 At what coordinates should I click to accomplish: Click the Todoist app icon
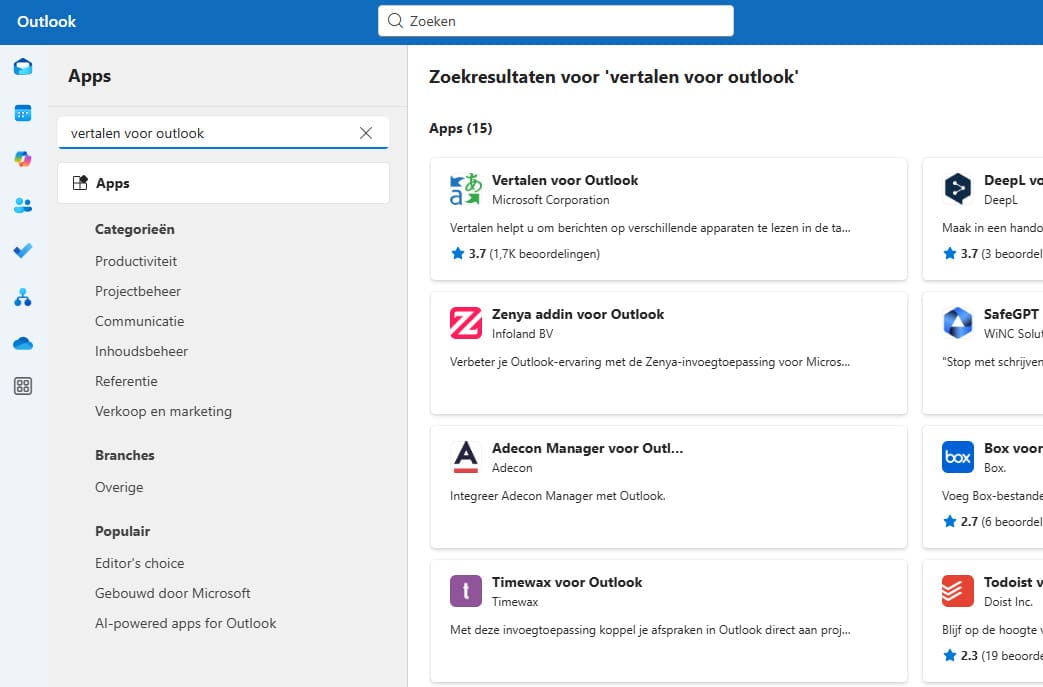(x=958, y=591)
